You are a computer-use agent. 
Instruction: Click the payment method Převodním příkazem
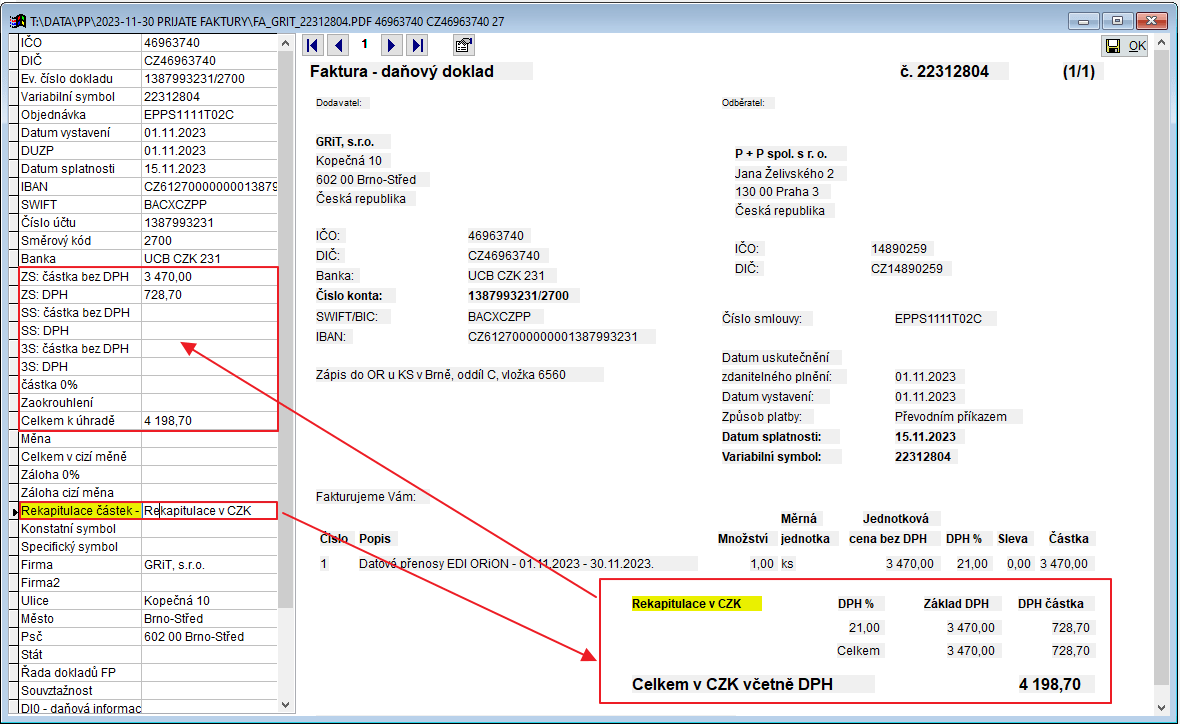click(950, 417)
